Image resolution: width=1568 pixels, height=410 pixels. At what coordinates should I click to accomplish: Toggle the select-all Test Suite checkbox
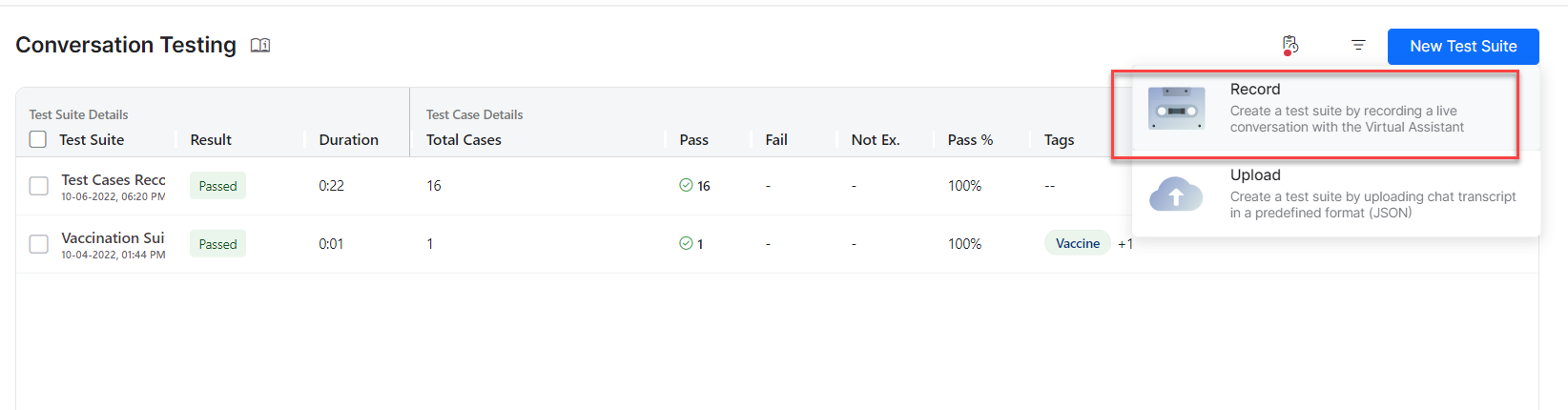pos(38,139)
